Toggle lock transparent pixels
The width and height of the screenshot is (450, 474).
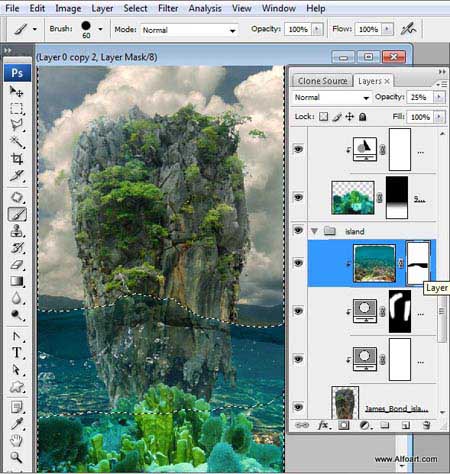click(x=323, y=117)
